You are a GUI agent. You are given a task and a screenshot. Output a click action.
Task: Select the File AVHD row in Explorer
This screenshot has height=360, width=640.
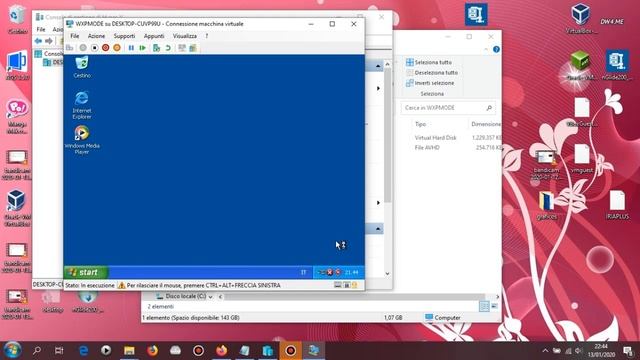pyautogui.click(x=457, y=148)
